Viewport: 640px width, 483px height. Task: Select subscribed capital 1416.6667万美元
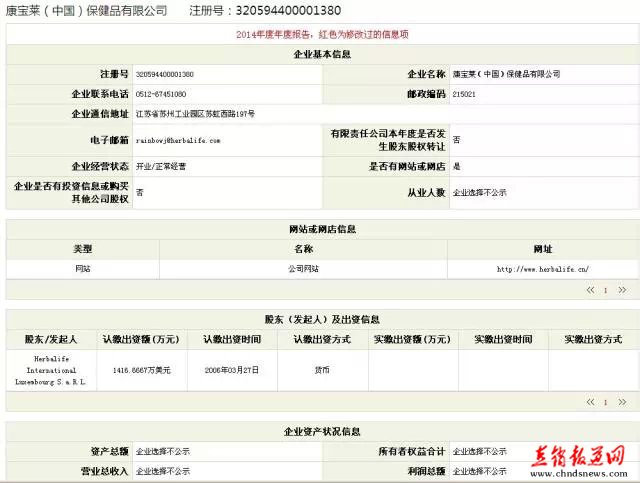pos(142,370)
